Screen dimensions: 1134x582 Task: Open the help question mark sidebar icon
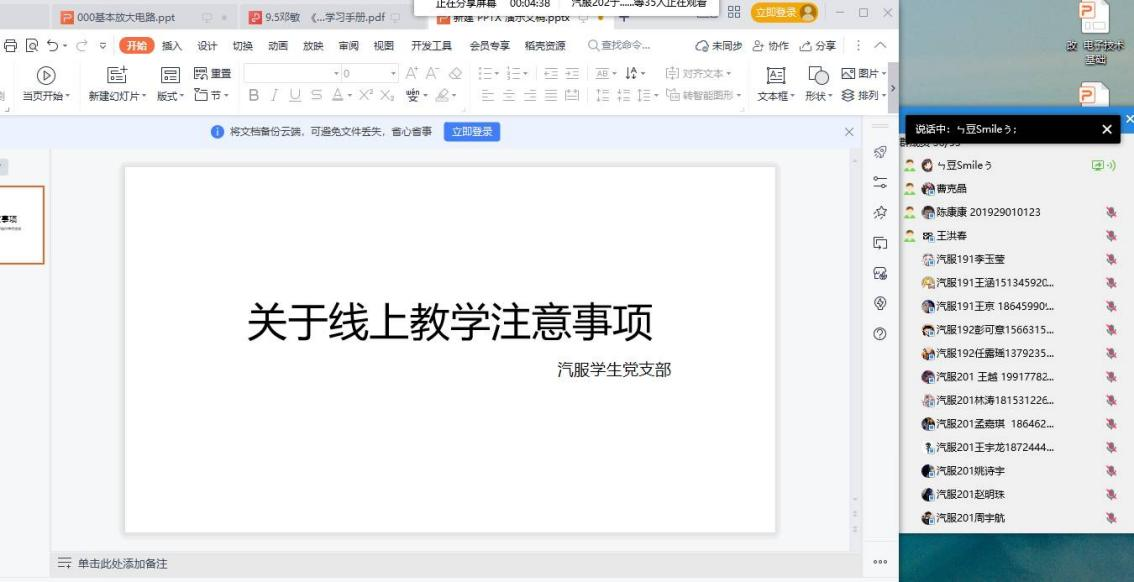880,334
